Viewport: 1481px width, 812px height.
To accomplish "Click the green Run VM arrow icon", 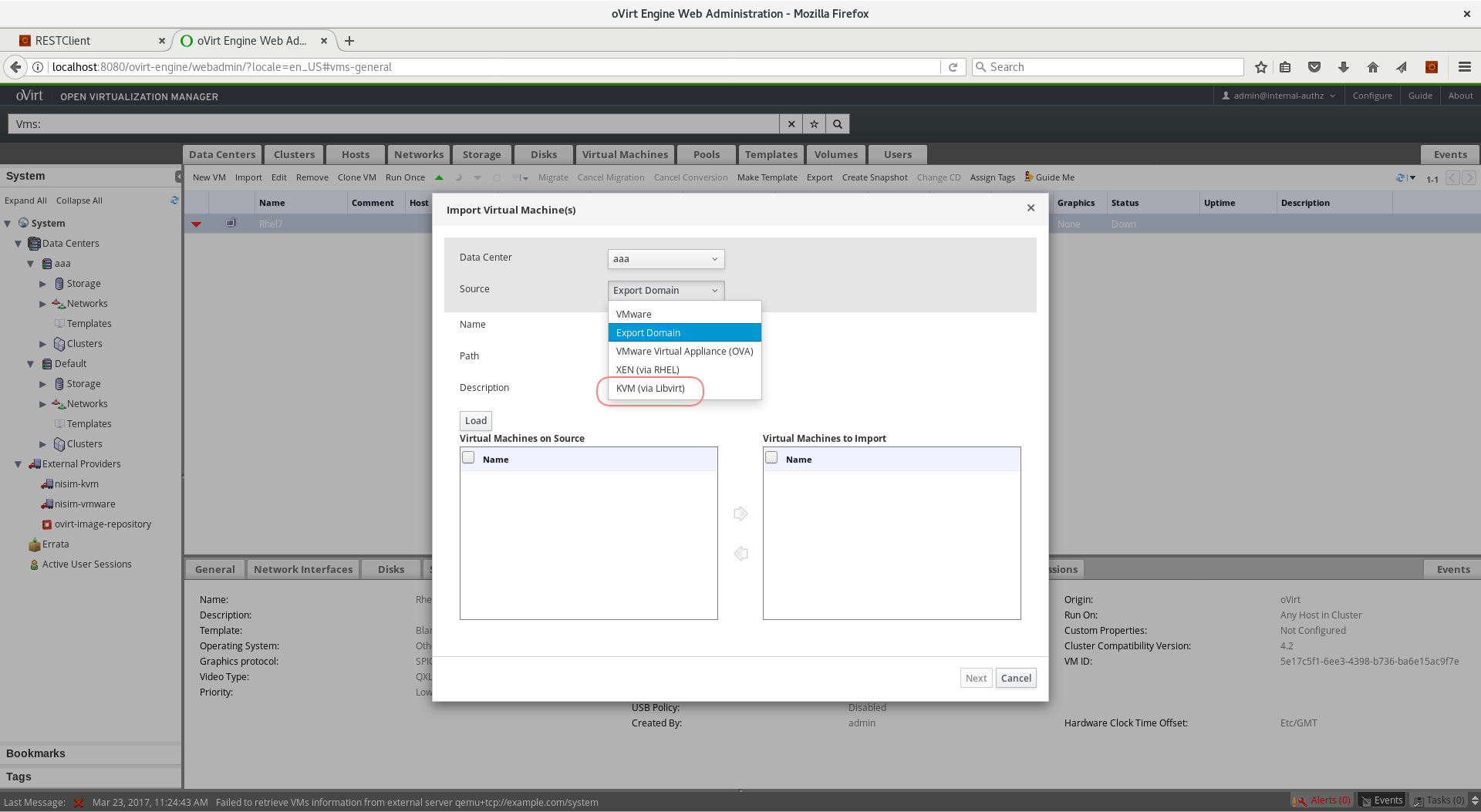I will pyautogui.click(x=439, y=177).
